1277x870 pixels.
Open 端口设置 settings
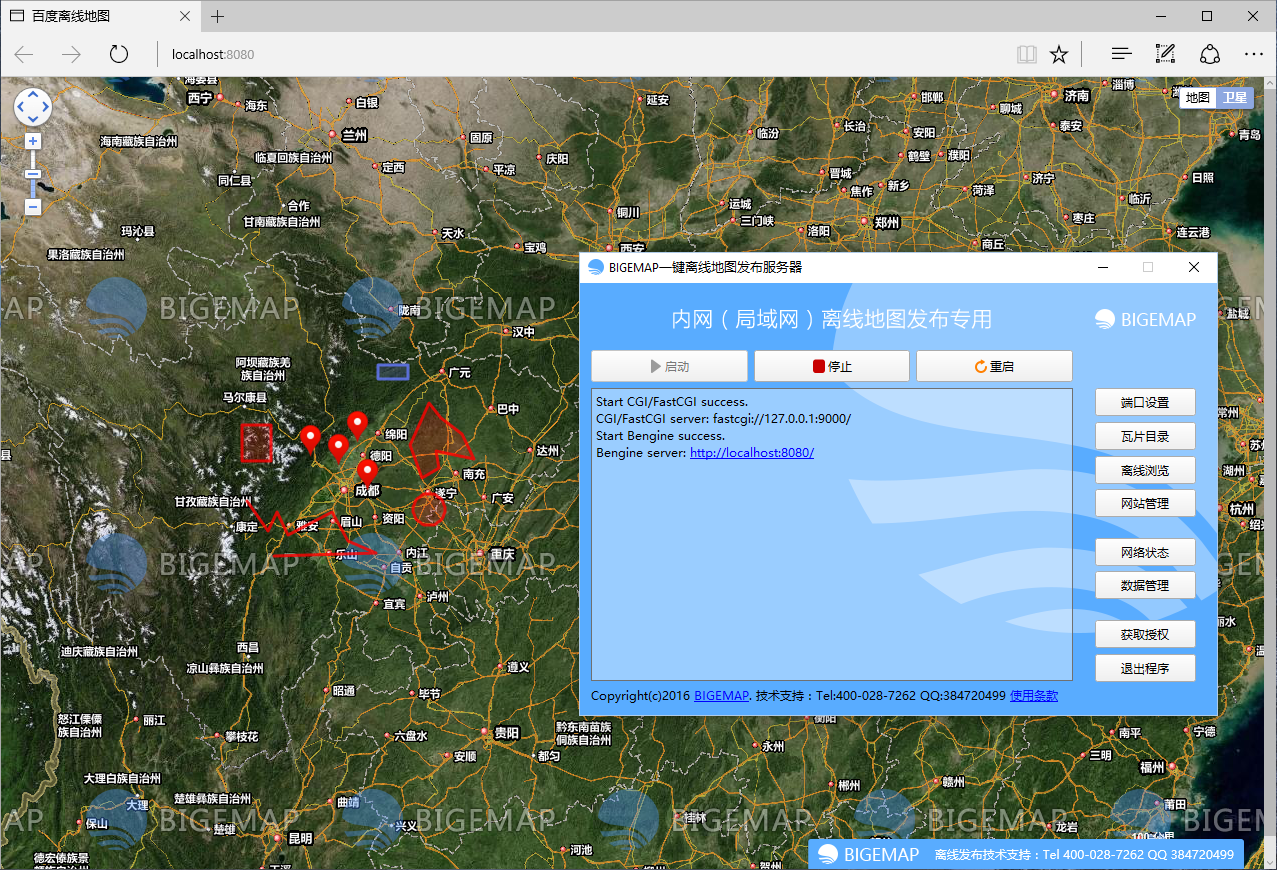pyautogui.click(x=1145, y=403)
